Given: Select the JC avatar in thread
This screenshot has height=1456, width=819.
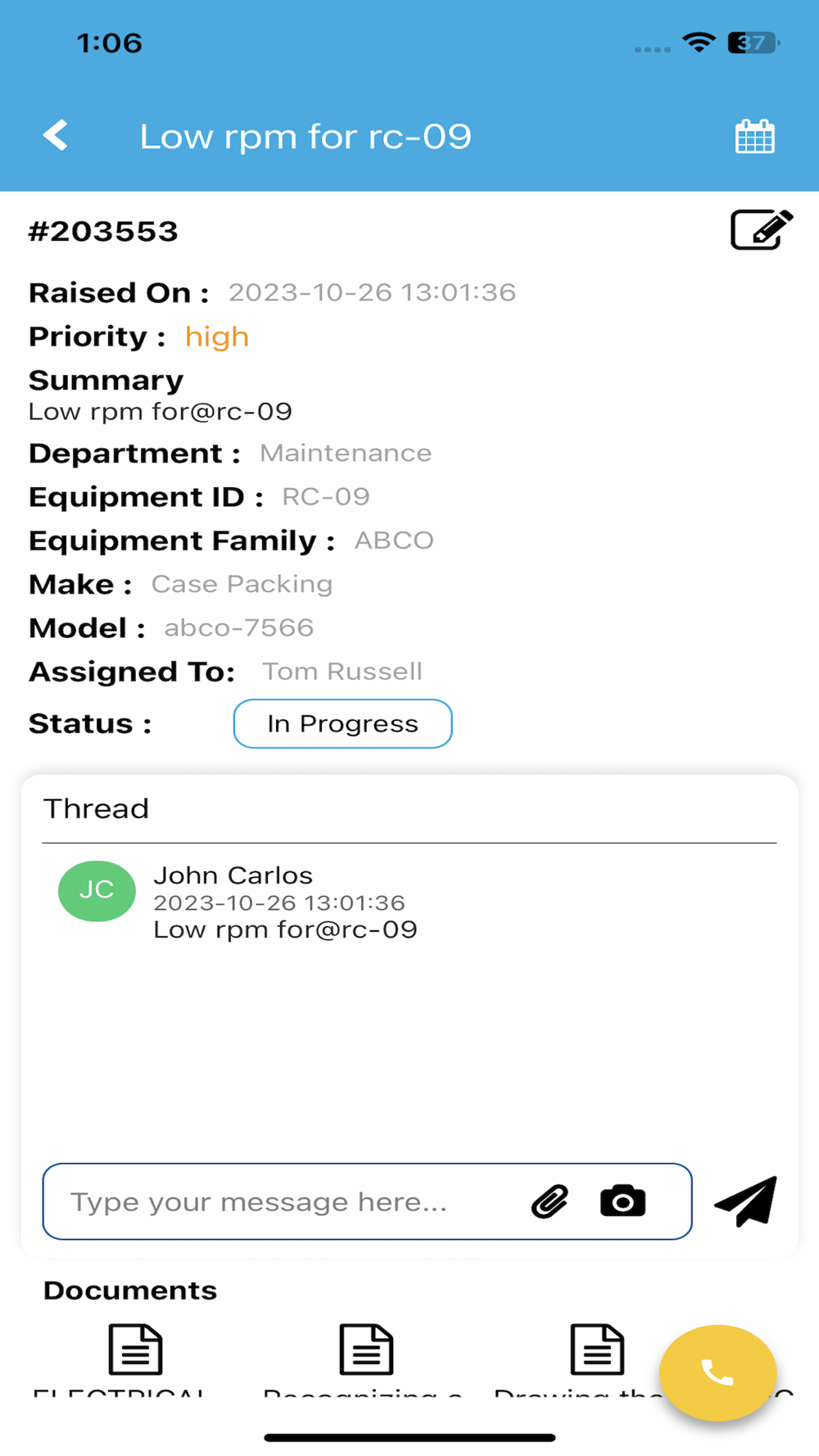Looking at the screenshot, I should pos(97,891).
